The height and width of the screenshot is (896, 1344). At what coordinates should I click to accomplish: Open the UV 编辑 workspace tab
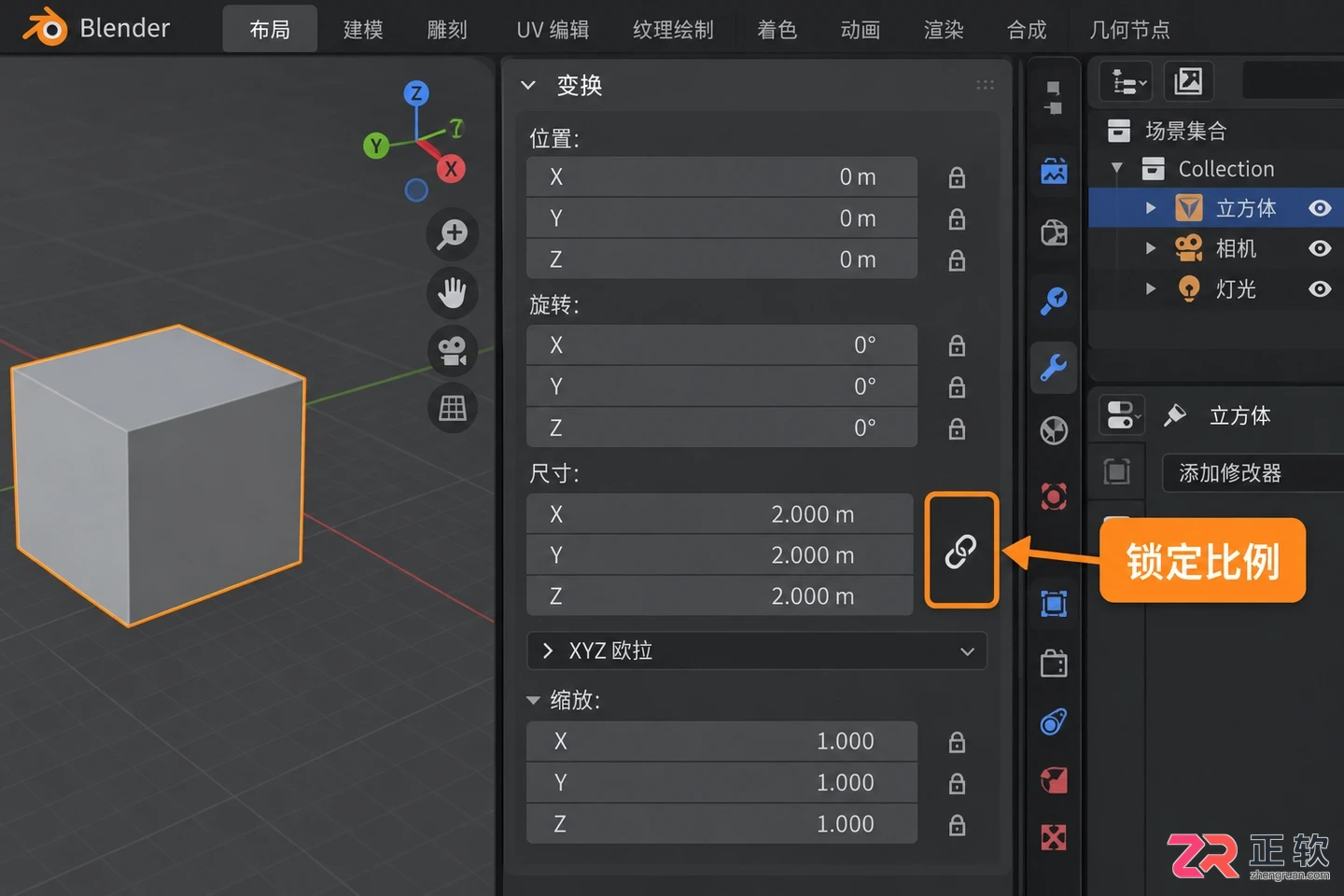(x=553, y=30)
